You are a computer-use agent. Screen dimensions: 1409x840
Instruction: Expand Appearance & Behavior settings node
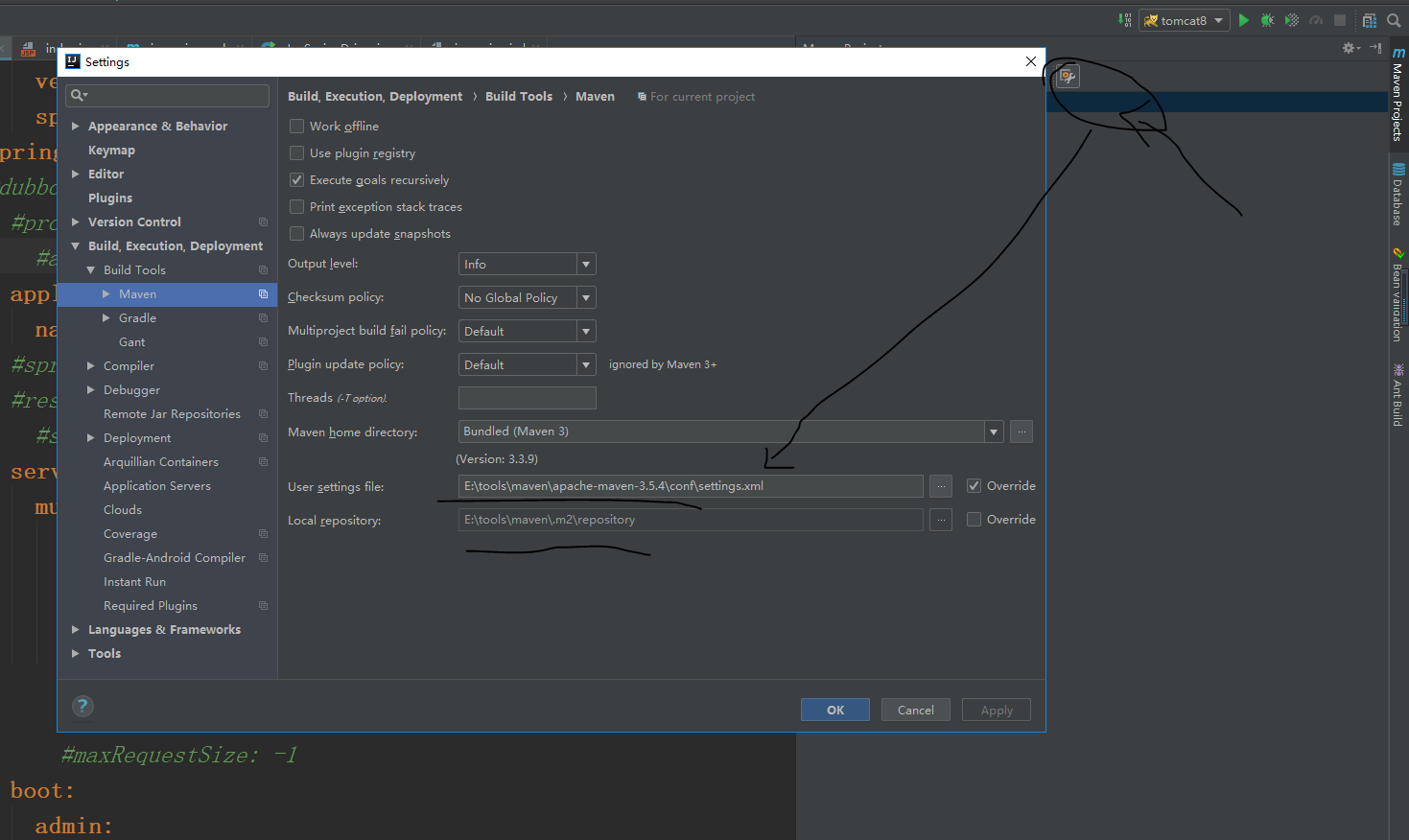point(76,126)
